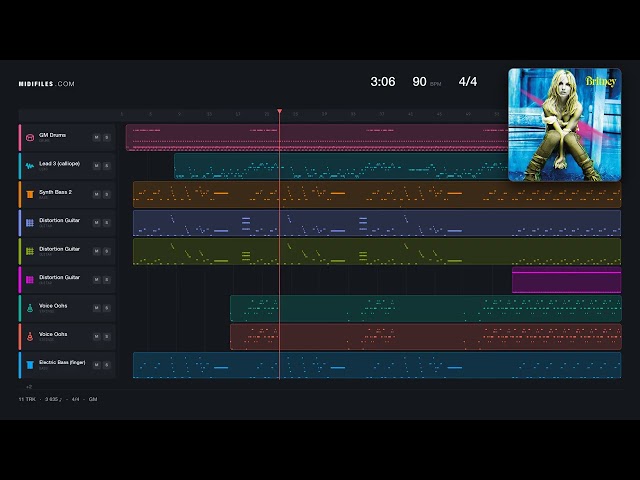The width and height of the screenshot is (640, 480).
Task: Click the short magenta Distortion Guitar clip
Action: click(567, 280)
